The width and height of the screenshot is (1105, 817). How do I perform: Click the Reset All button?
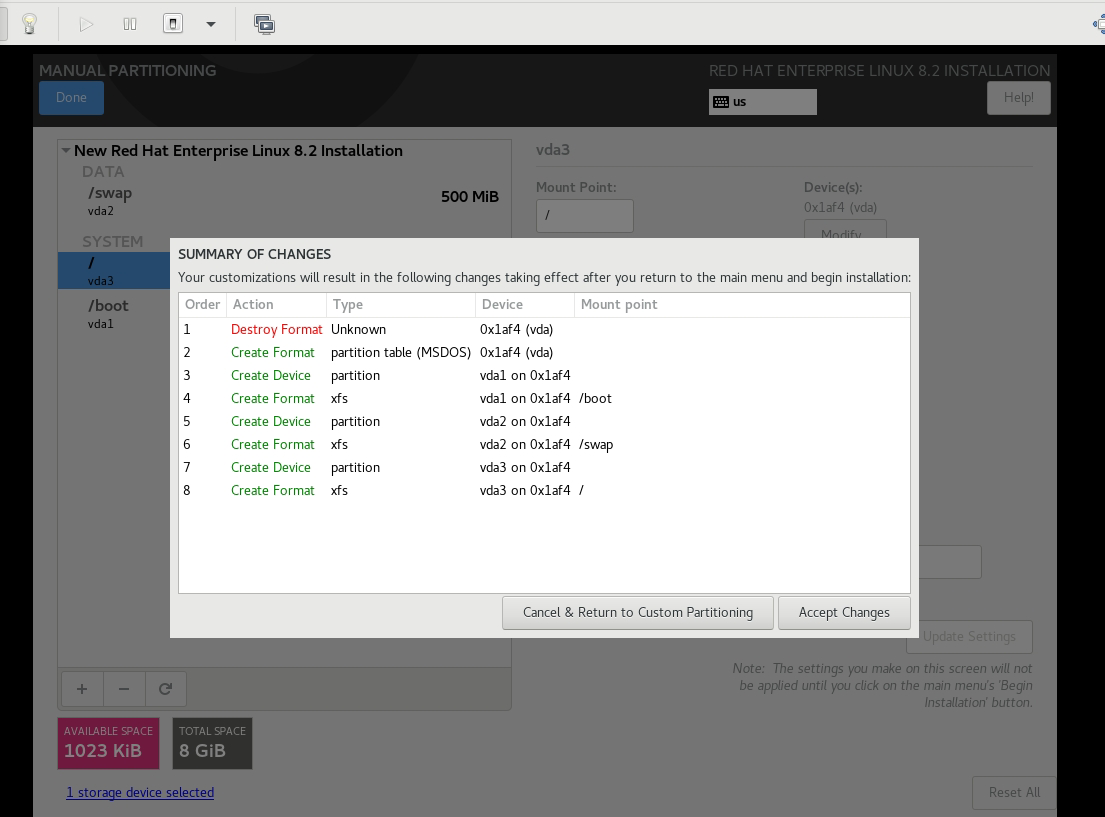pyautogui.click(x=1014, y=792)
